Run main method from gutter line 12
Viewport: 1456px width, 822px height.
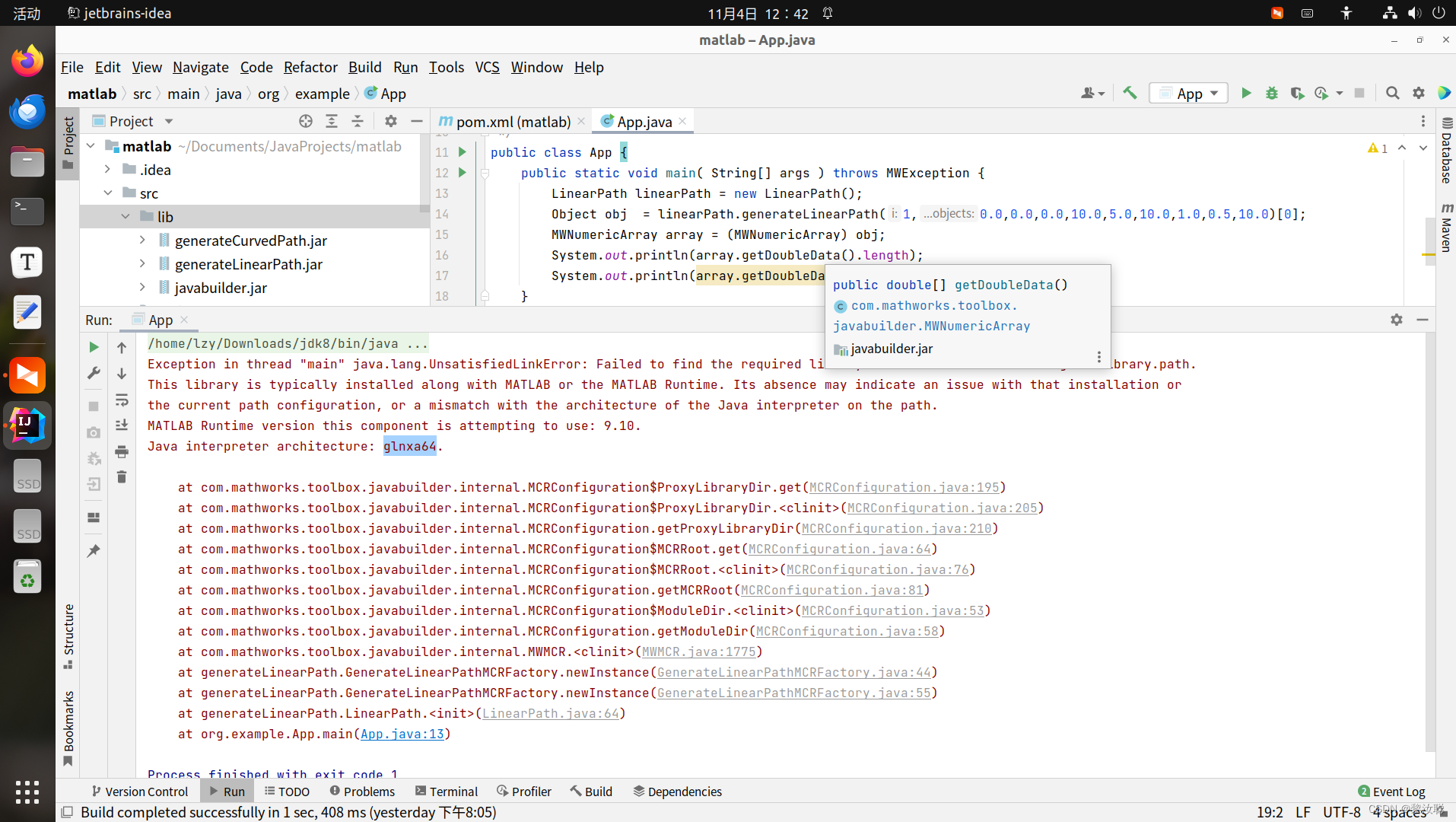tap(462, 173)
